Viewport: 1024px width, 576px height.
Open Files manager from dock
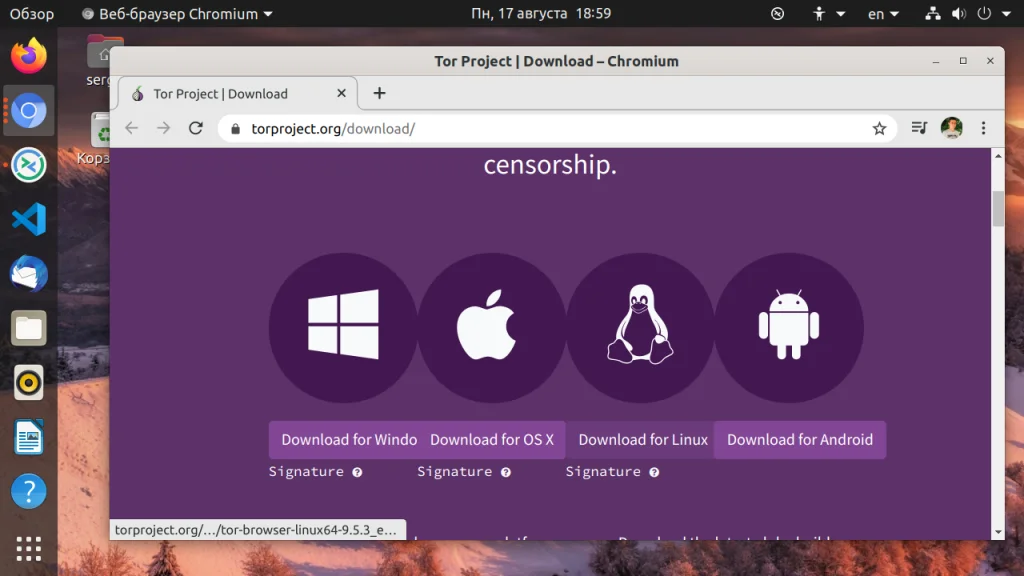29,328
